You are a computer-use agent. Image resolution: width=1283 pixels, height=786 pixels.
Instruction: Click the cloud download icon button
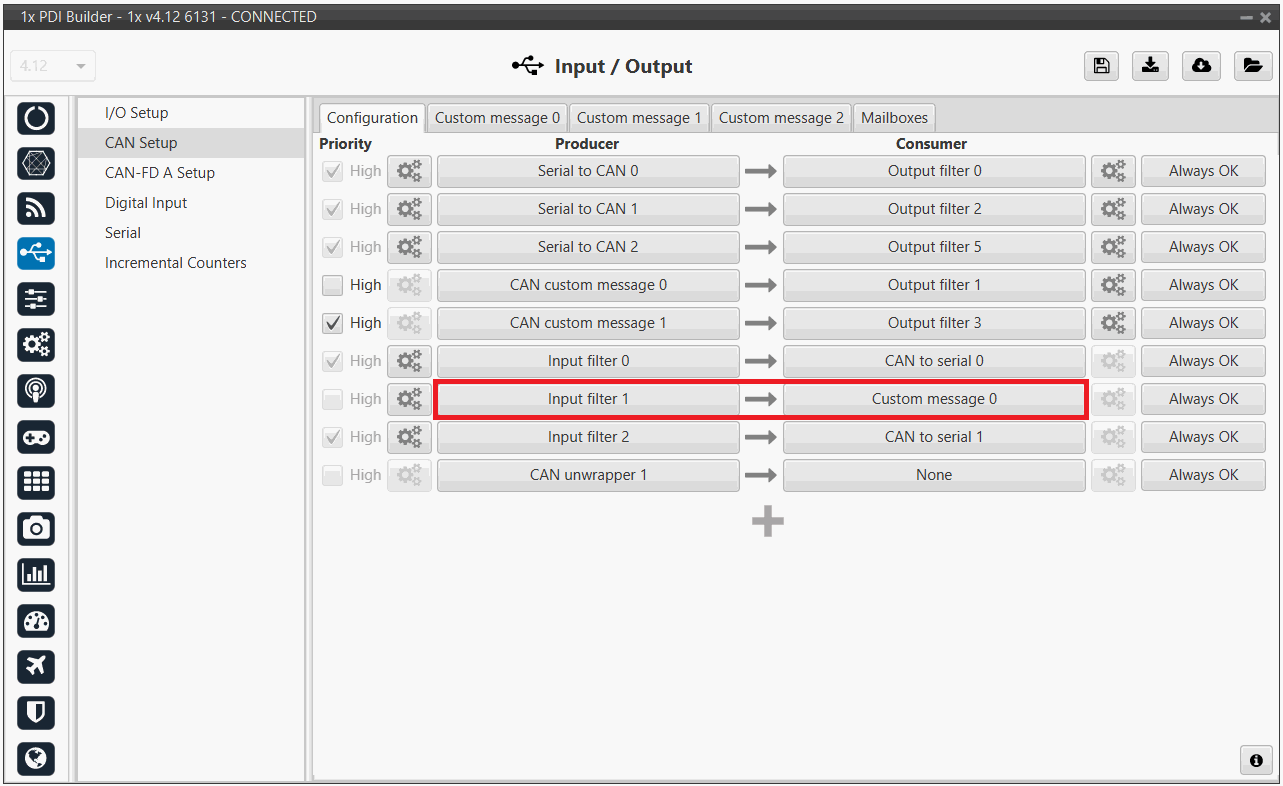[1201, 66]
